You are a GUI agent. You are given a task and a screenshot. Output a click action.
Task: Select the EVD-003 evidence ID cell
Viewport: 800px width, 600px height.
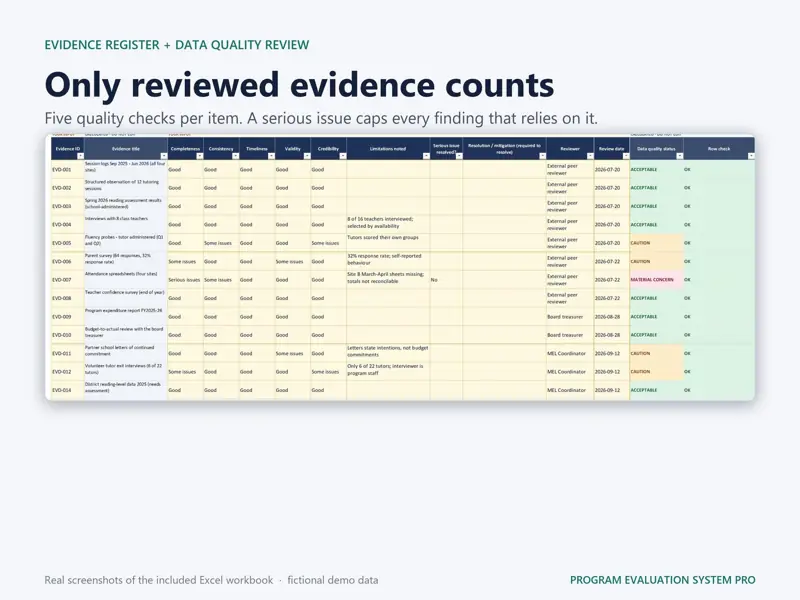(x=67, y=206)
